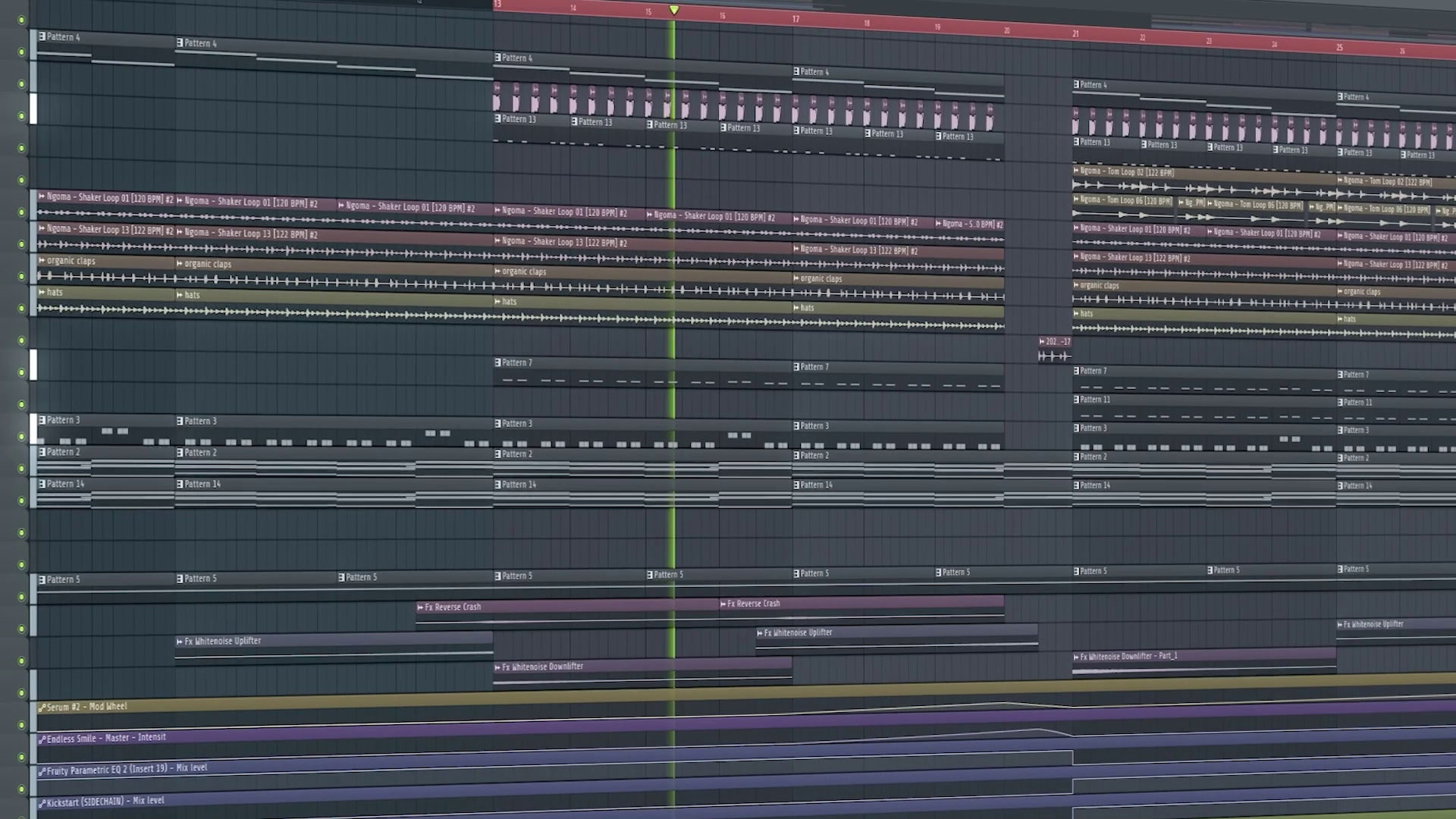
Task: Click the pattern icon on the leftmost Pattern 11 clip
Action: (x=1076, y=400)
